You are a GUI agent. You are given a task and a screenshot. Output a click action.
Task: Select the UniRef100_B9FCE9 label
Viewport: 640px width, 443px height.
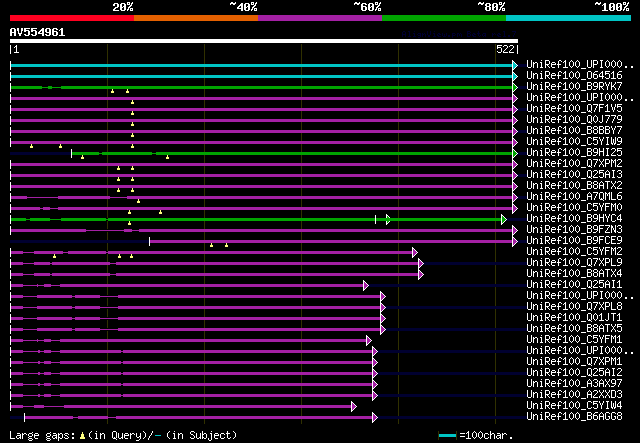pyautogui.click(x=574, y=241)
